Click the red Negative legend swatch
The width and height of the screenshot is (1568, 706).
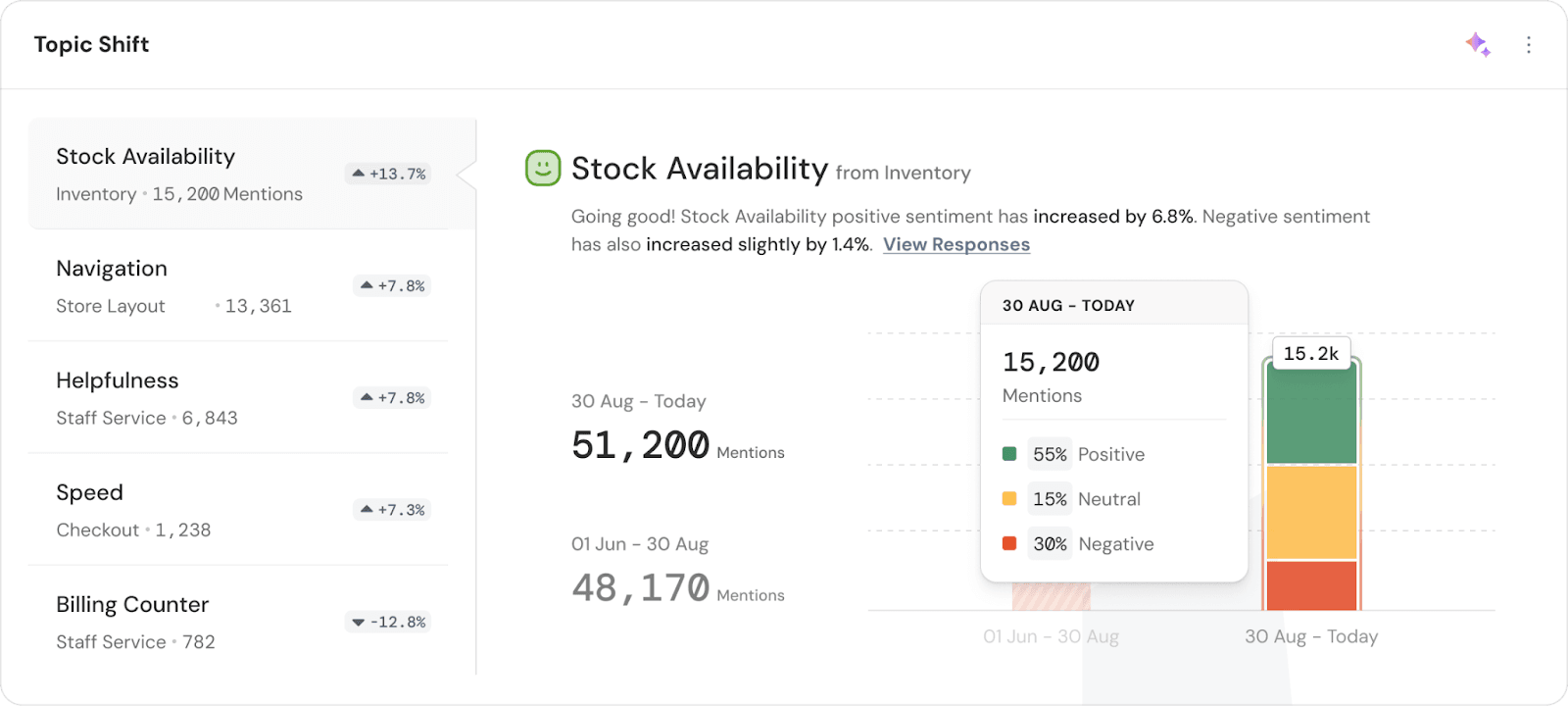(1009, 543)
